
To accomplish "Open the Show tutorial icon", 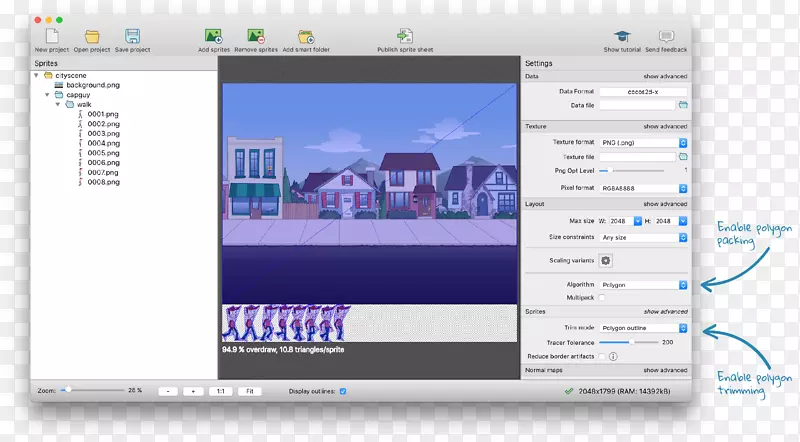I will 623,37.
